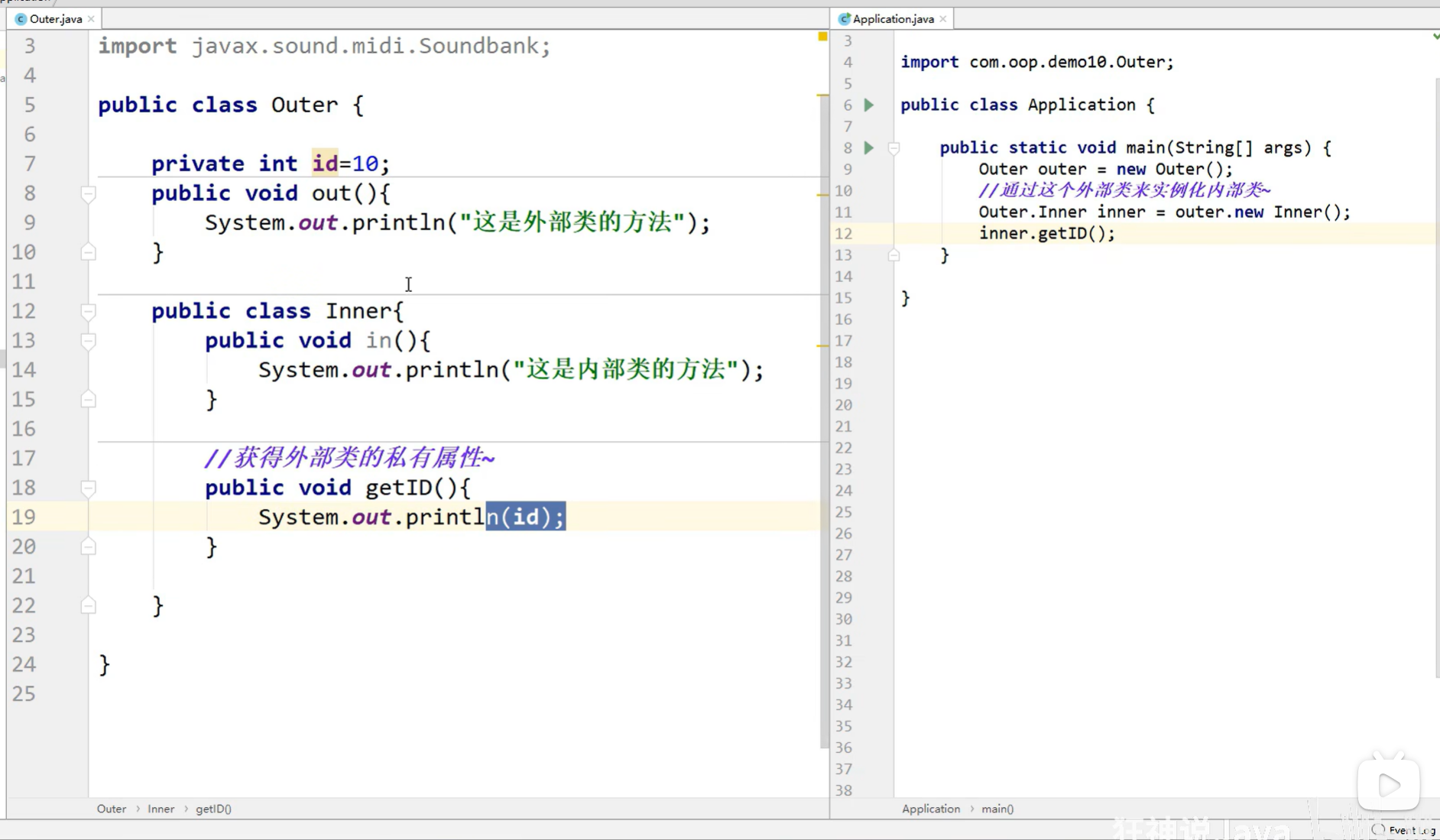Click the fold end marker on Outer.java line 15
The width and height of the screenshot is (1440, 840).
88,400
